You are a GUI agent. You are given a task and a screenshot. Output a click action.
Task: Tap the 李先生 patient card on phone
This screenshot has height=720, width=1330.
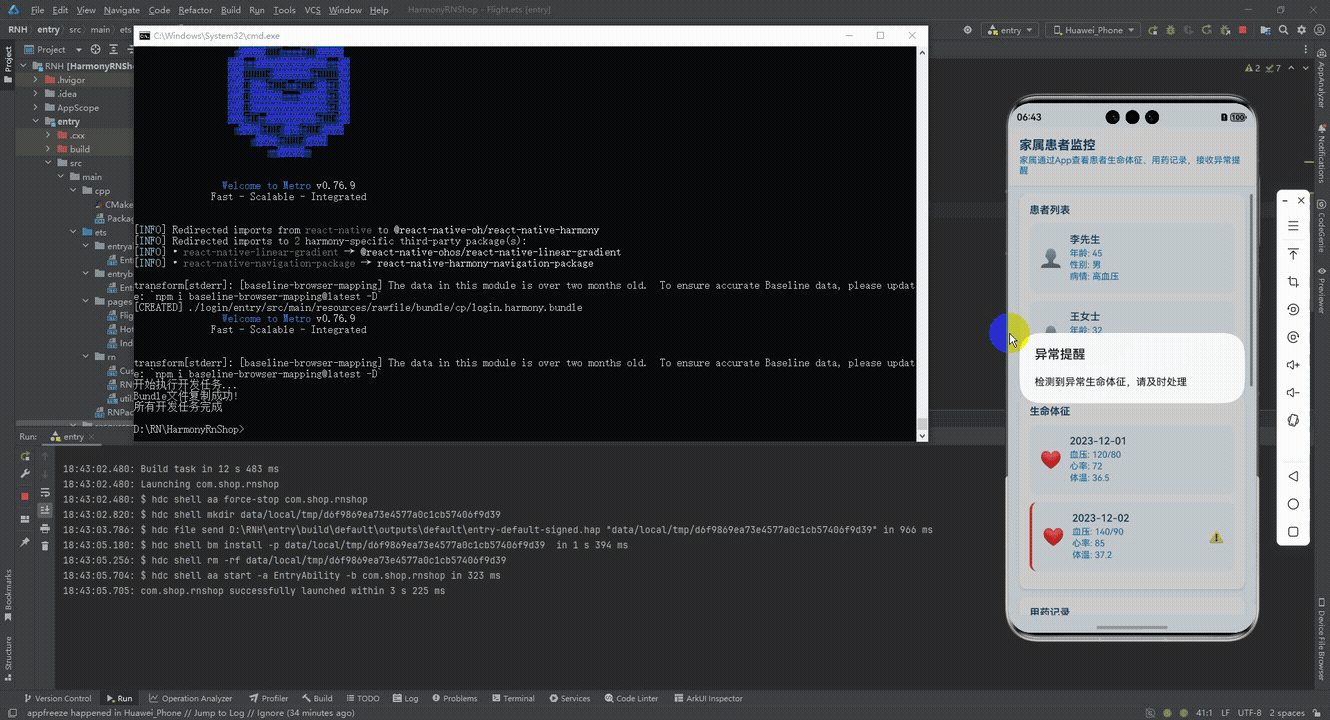[1130, 258]
